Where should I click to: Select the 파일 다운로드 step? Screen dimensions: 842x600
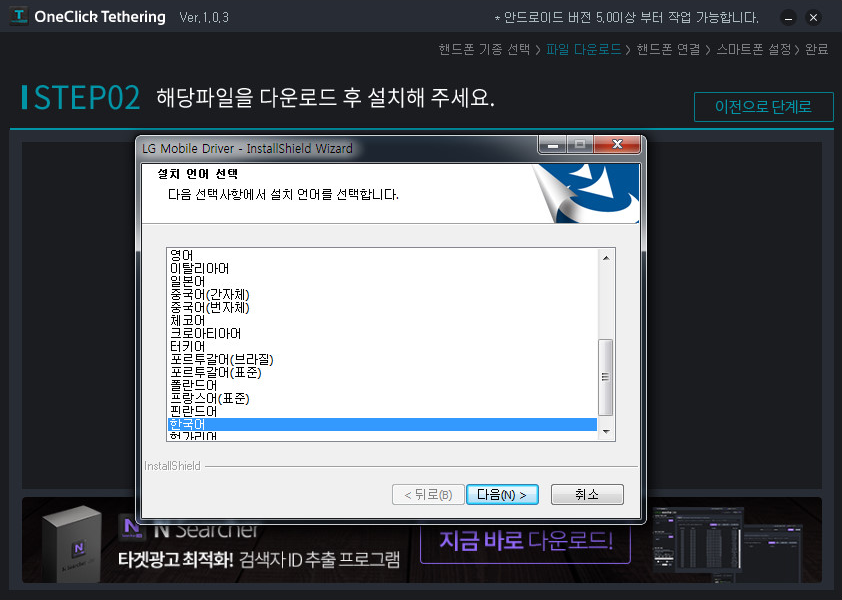coord(583,49)
